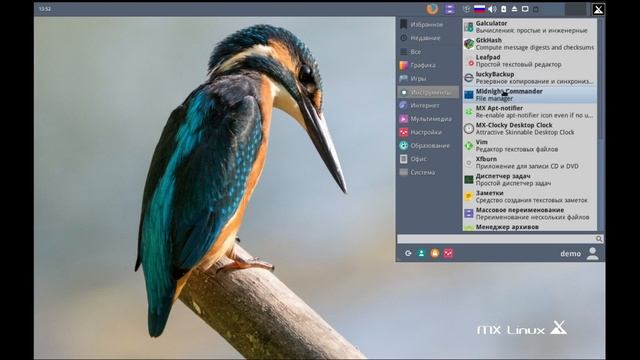Click the log out arrow icon
Image resolution: width=640 pixels, height=360 pixels.
[408, 253]
